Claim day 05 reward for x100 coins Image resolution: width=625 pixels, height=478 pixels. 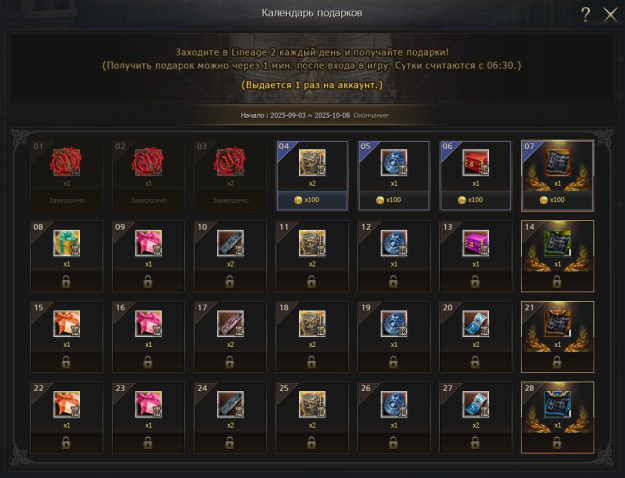[394, 200]
